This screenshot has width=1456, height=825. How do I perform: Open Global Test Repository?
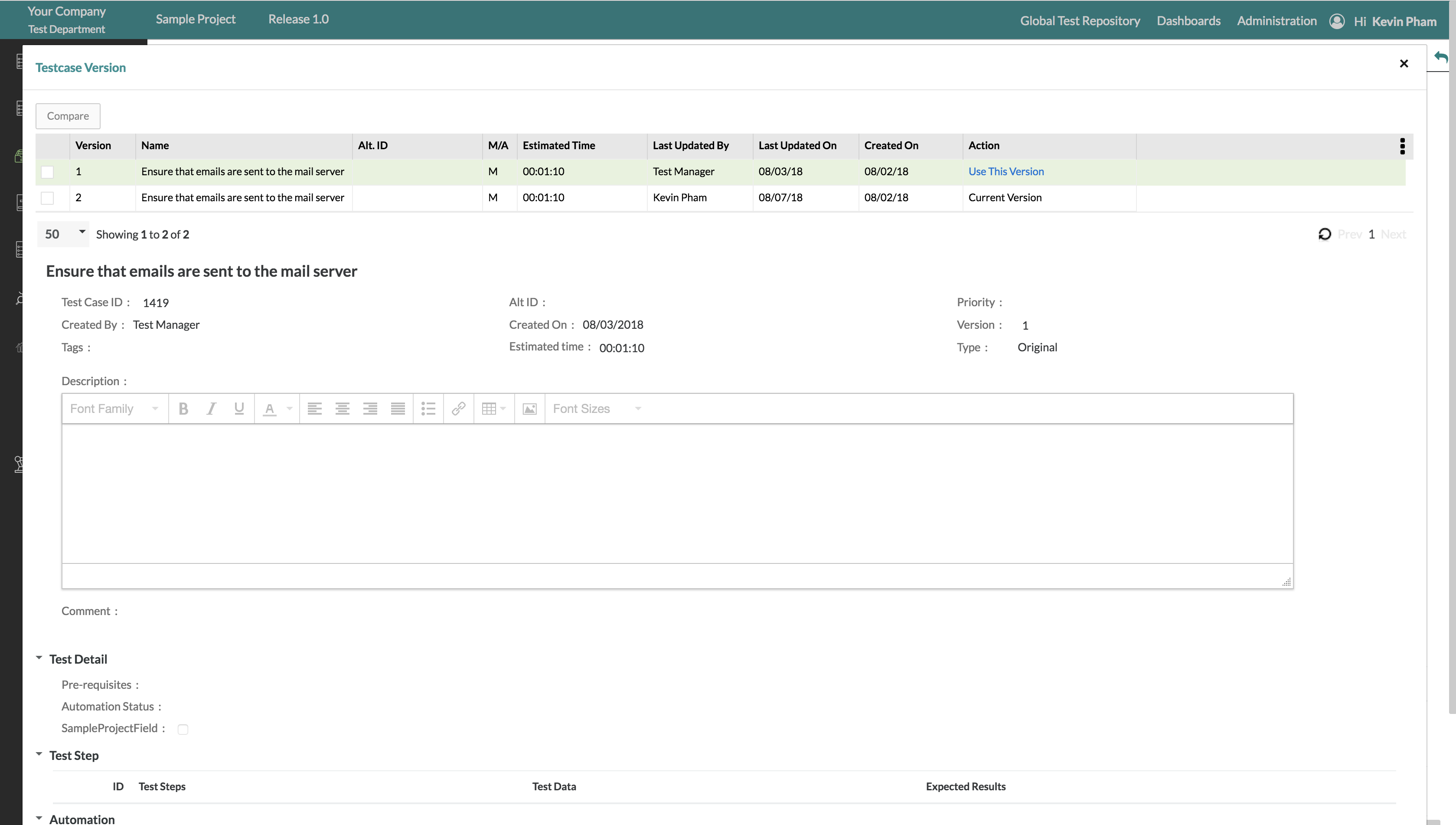click(x=1080, y=21)
